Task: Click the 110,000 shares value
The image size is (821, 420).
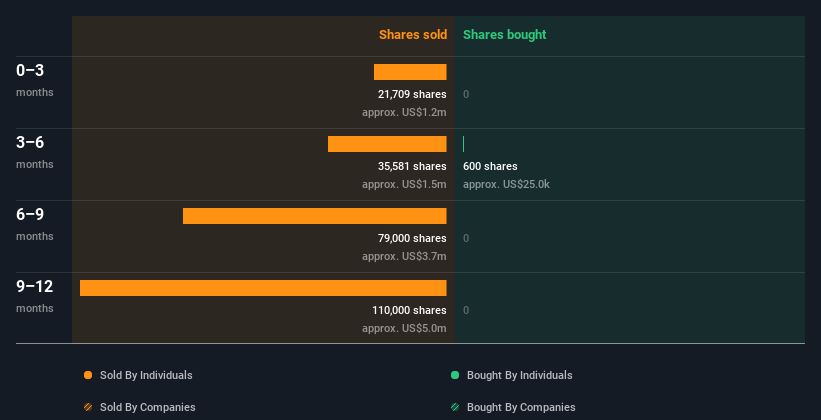Action: pyautogui.click(x=409, y=310)
